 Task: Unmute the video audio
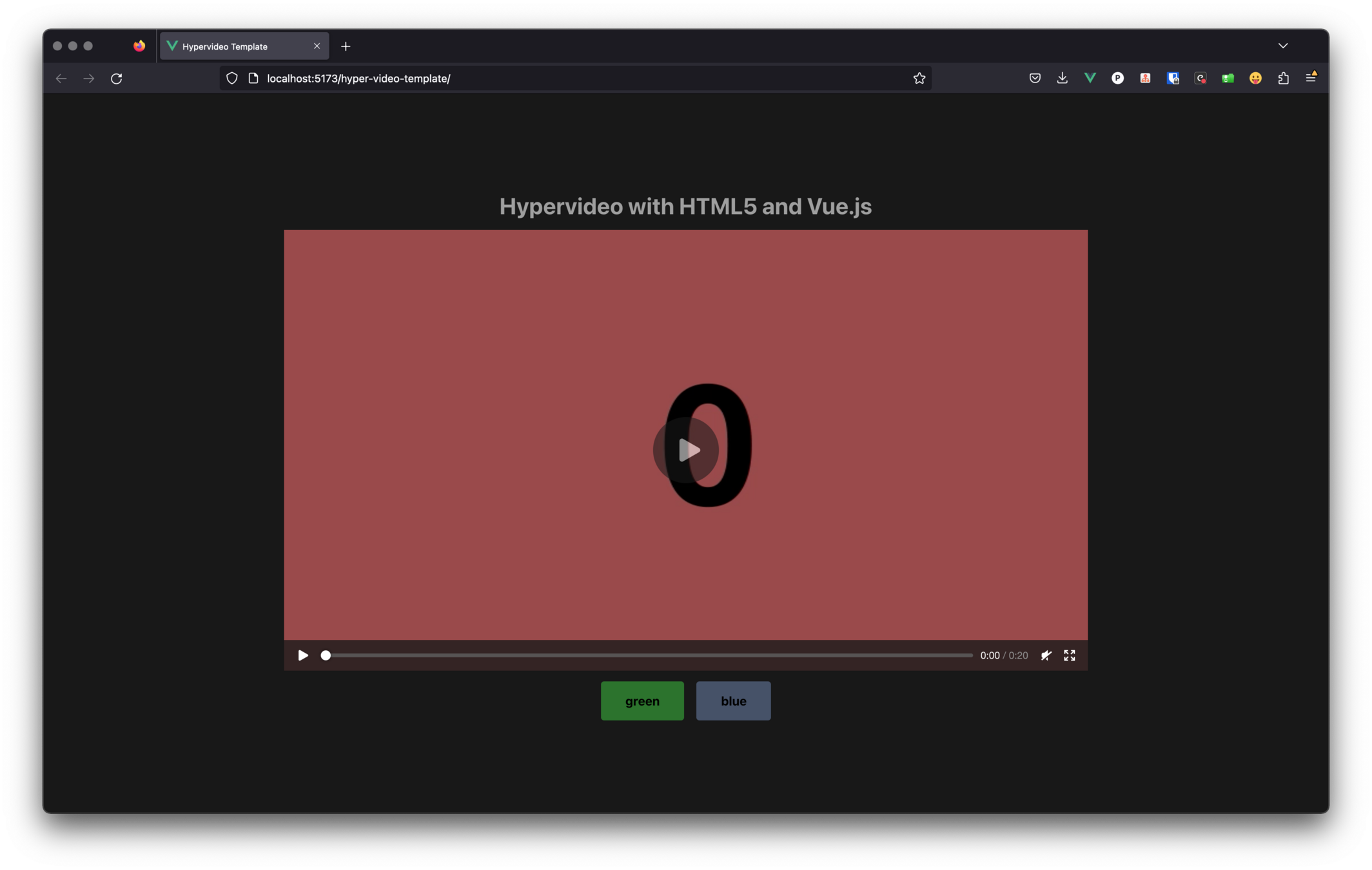(1046, 655)
